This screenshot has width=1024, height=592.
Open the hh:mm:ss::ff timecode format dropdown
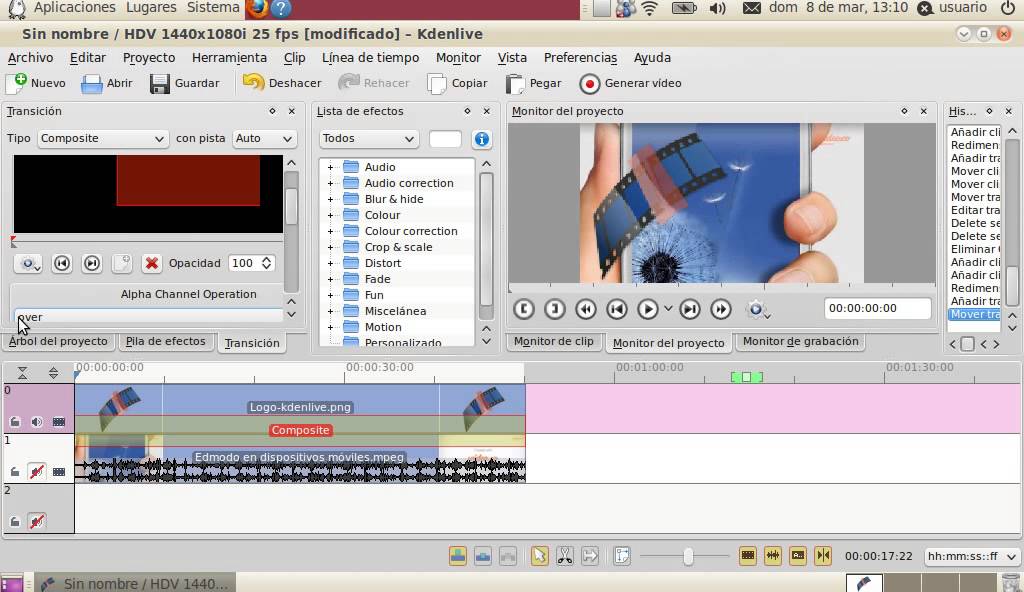[971, 557]
